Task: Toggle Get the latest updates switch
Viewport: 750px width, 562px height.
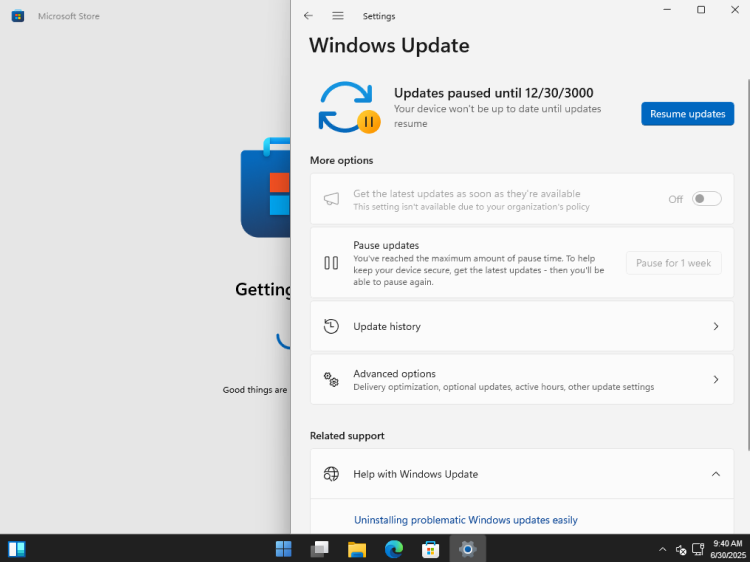Action: tap(706, 199)
